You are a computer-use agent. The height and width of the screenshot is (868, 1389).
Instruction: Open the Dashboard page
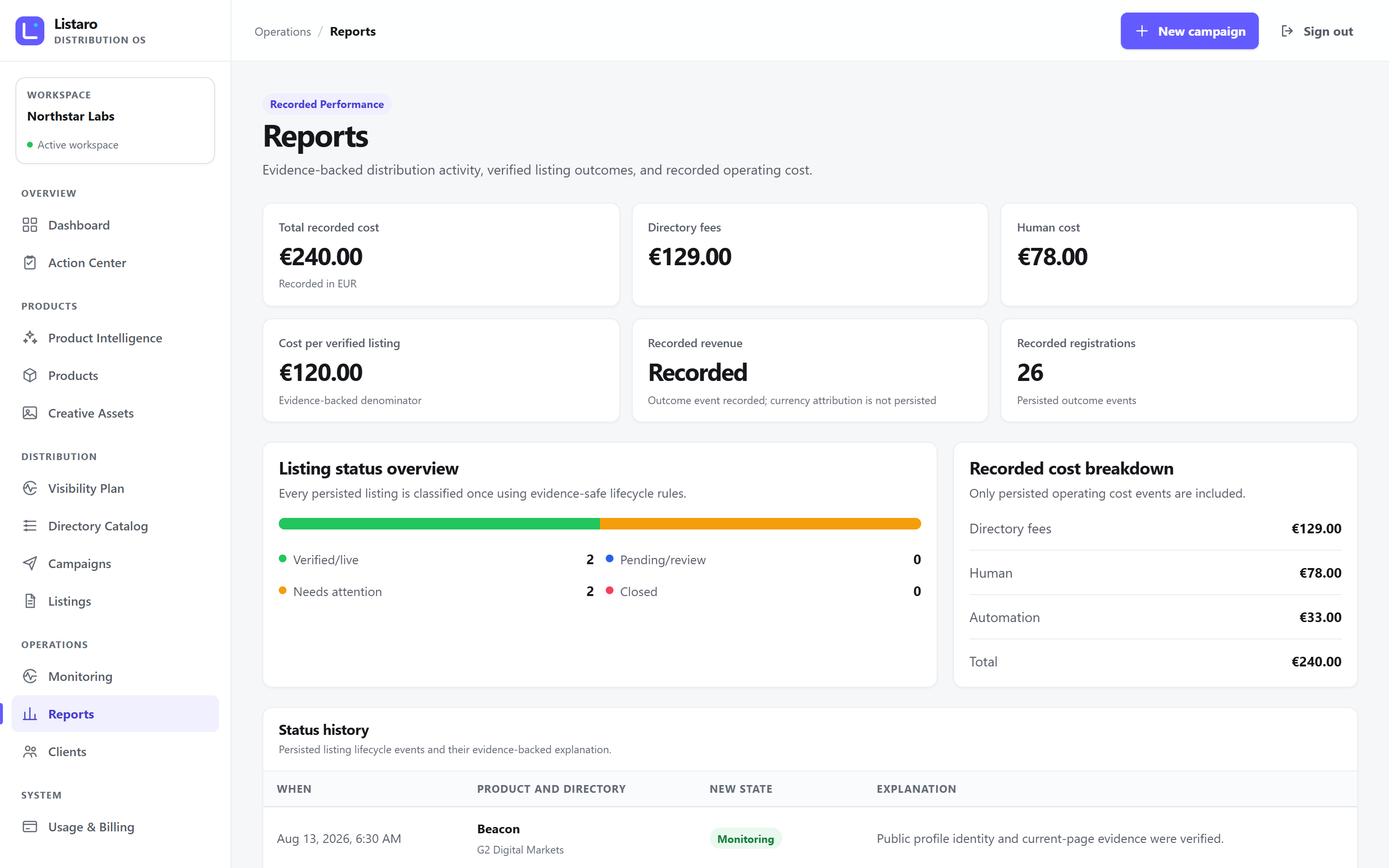115,225
